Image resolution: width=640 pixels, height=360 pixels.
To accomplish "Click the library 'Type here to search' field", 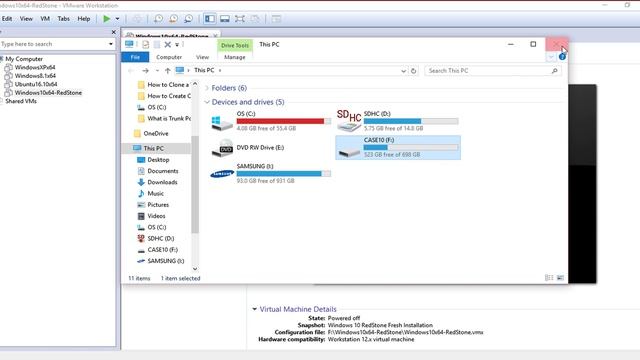I will 53,44.
